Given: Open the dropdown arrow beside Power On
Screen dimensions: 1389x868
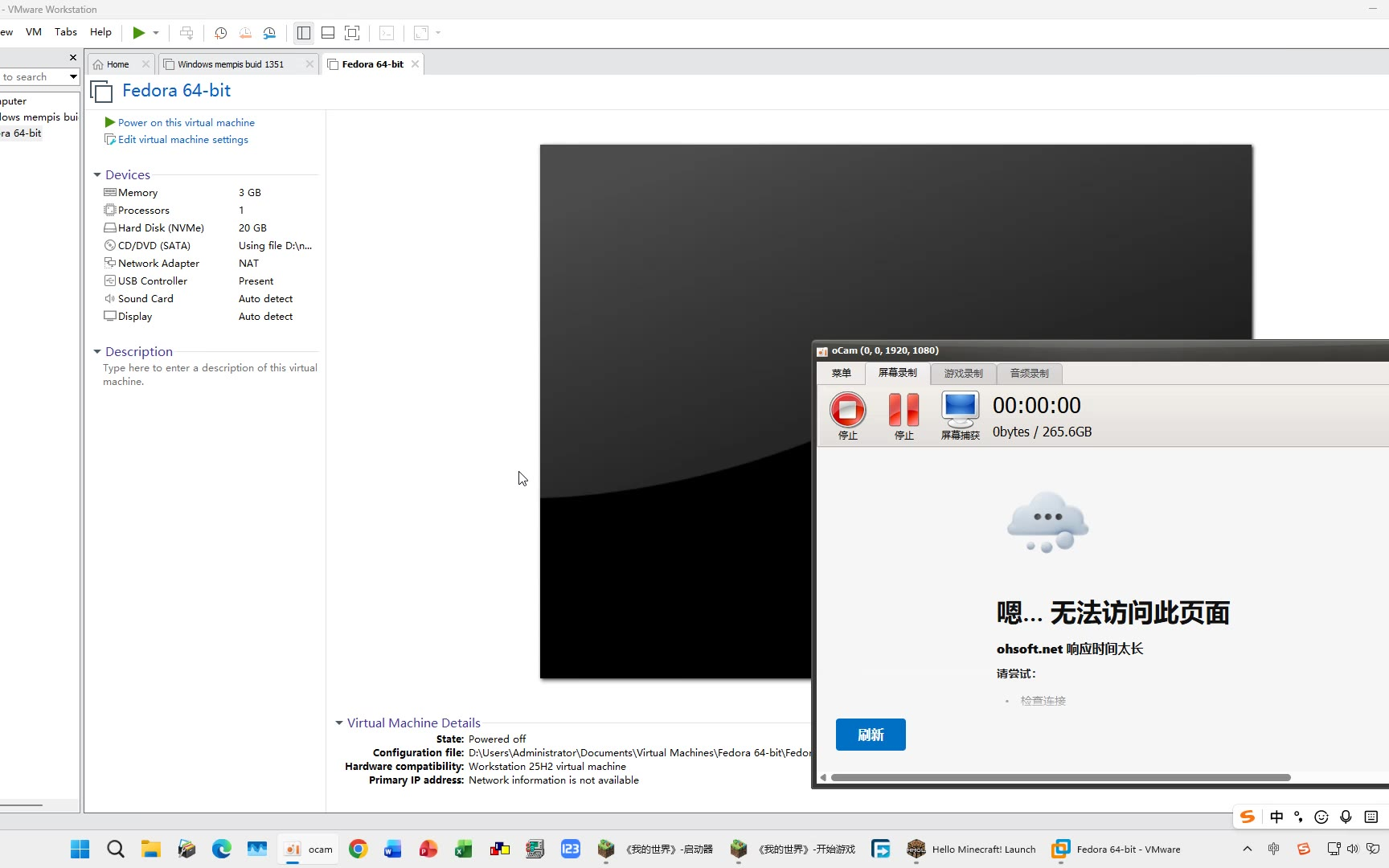Looking at the screenshot, I should coord(156,33).
